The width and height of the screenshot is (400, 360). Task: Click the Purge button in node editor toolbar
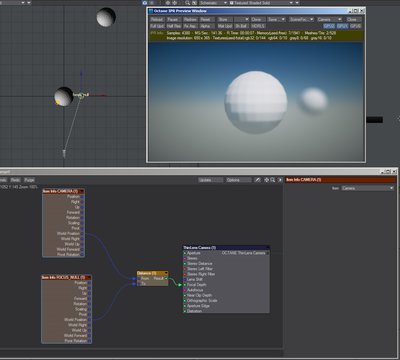(29, 180)
